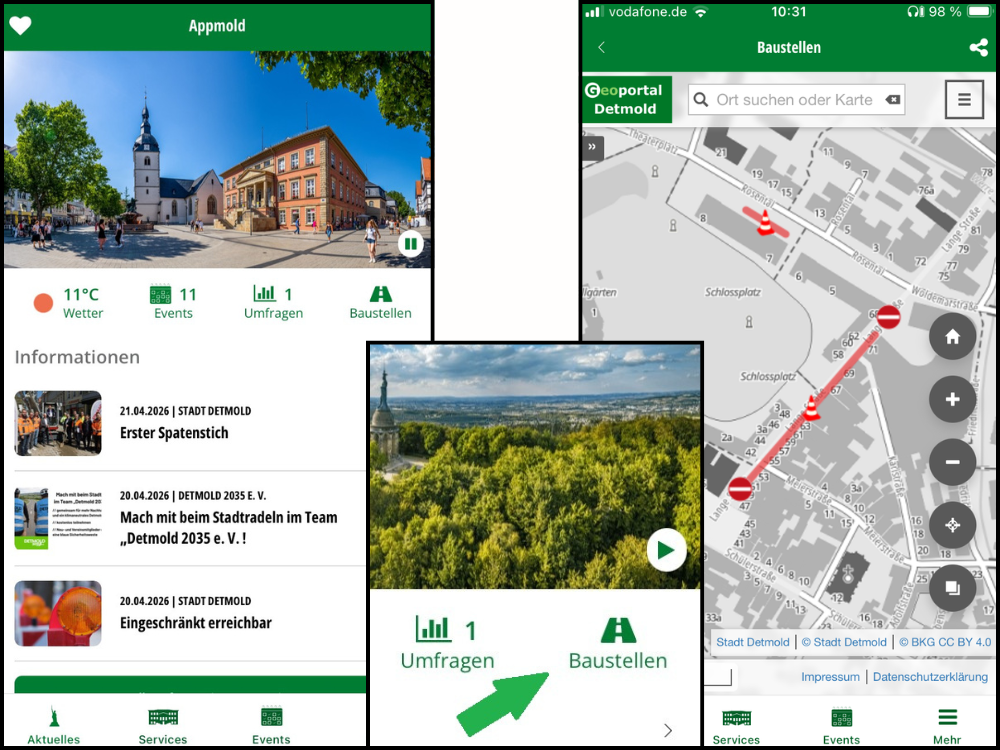Open the Wetter 11°C widget
The height and width of the screenshot is (750, 1000).
coord(69,302)
